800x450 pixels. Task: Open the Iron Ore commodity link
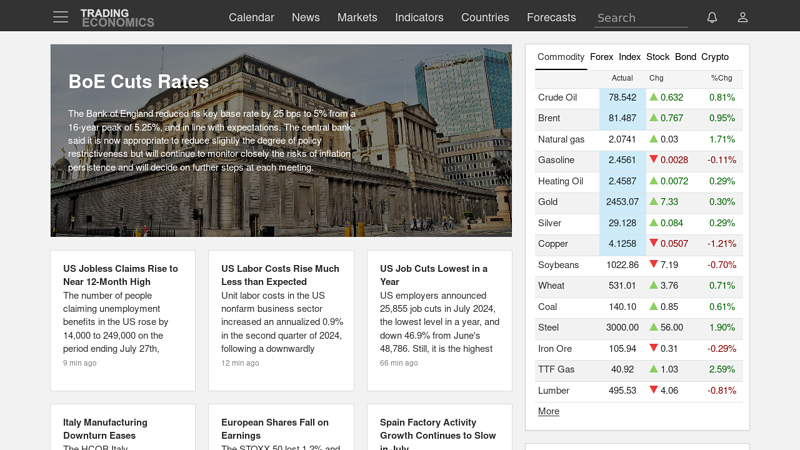tap(555, 348)
